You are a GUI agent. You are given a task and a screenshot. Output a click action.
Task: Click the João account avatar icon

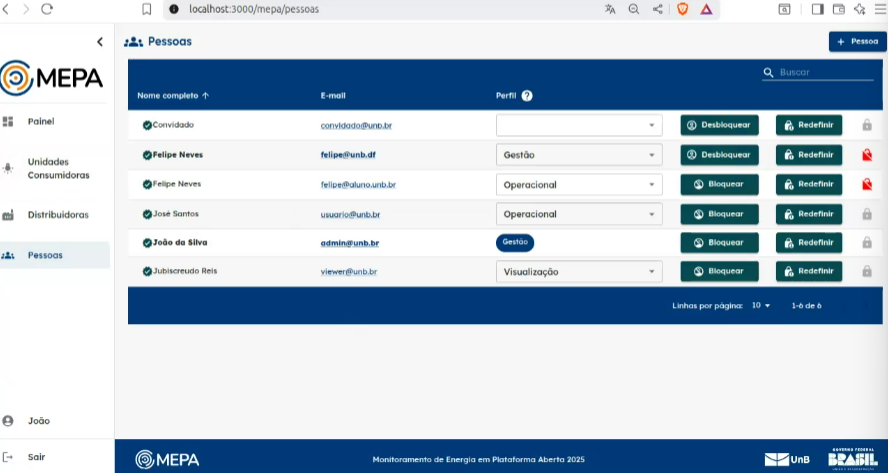coord(8,421)
